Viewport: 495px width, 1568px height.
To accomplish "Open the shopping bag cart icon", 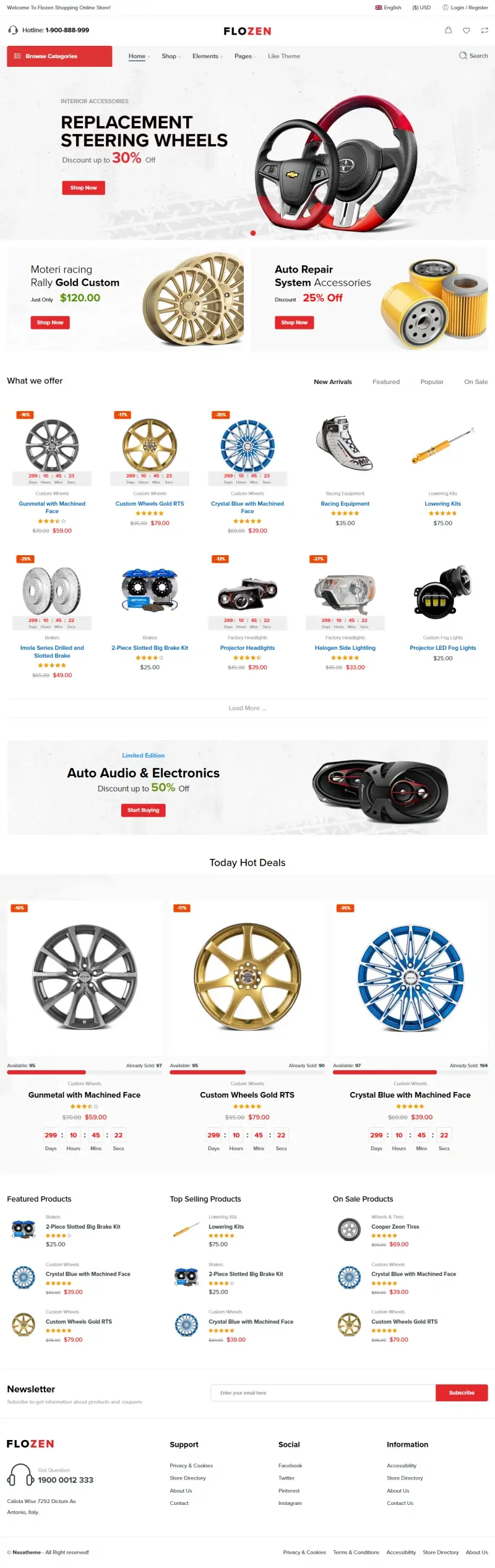I will [449, 30].
